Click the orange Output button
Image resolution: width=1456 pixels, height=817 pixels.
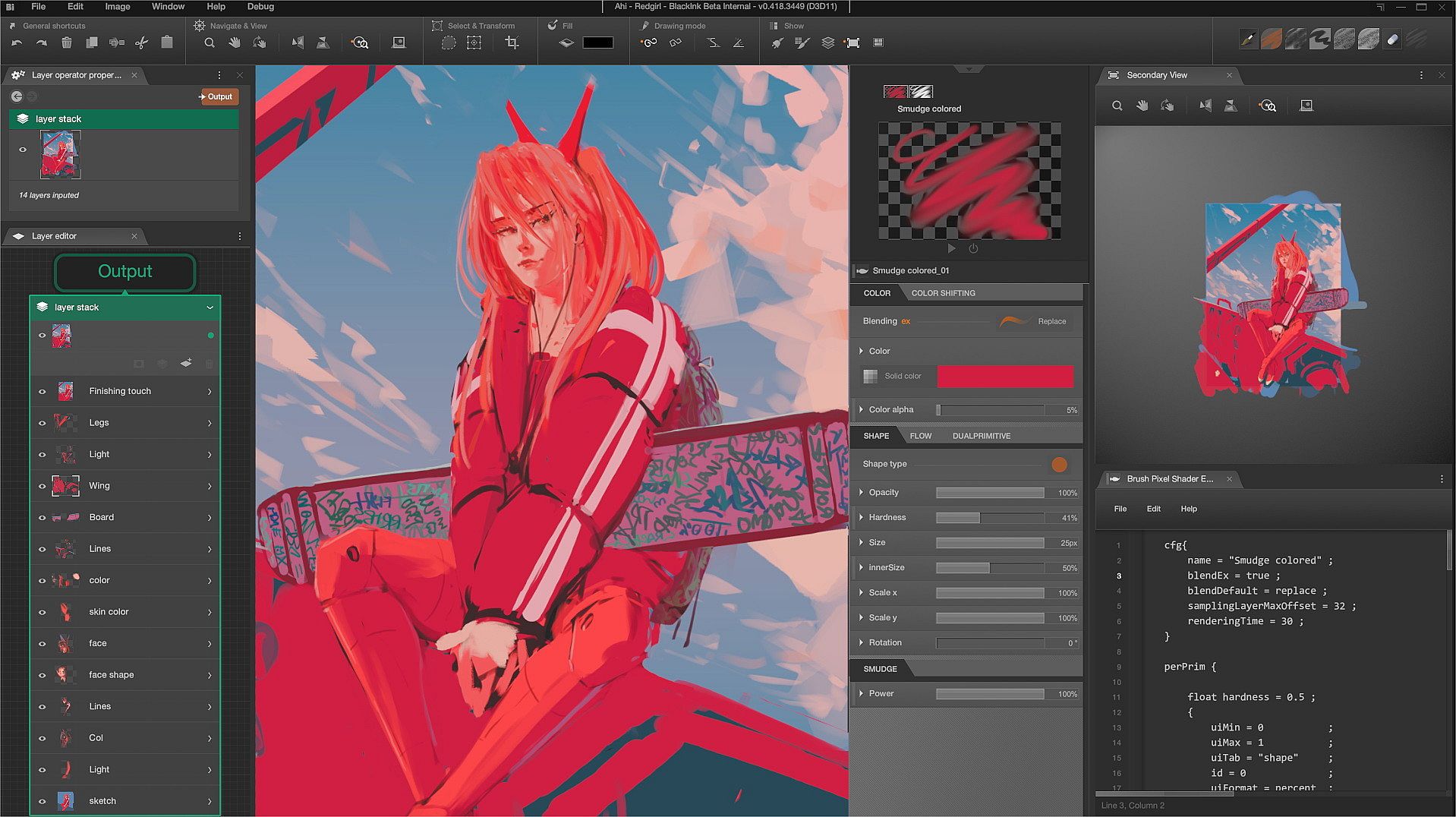pos(218,96)
